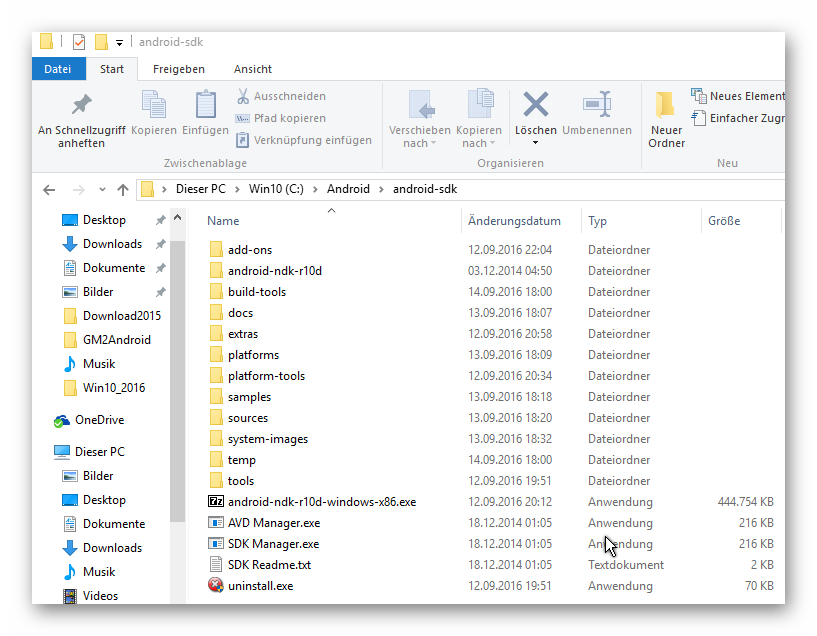Screen dimensions: 817x636
Task: Click the navigation pane scroll up arrow
Action: pos(177,218)
